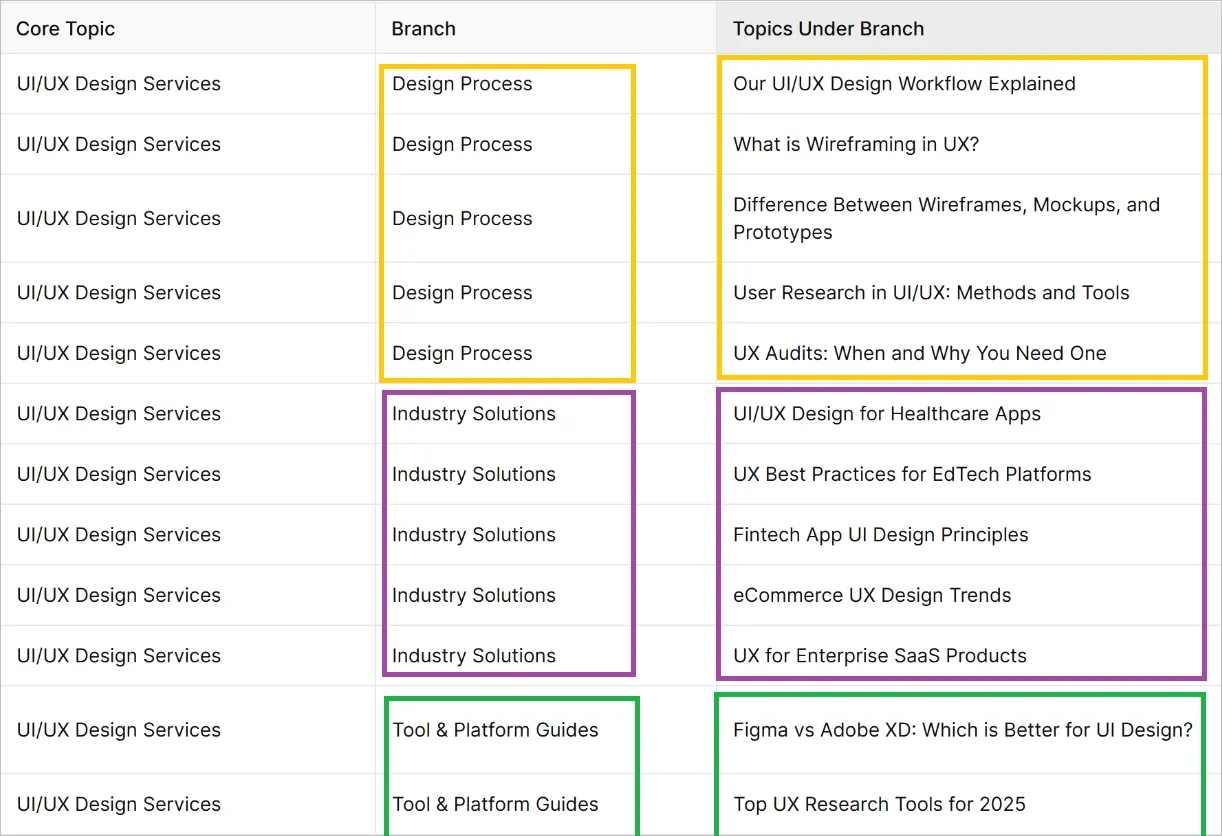Select the 'Figma vs Adobe XD' topic cell
Screen dimensions: 1222x836
pos(962,730)
